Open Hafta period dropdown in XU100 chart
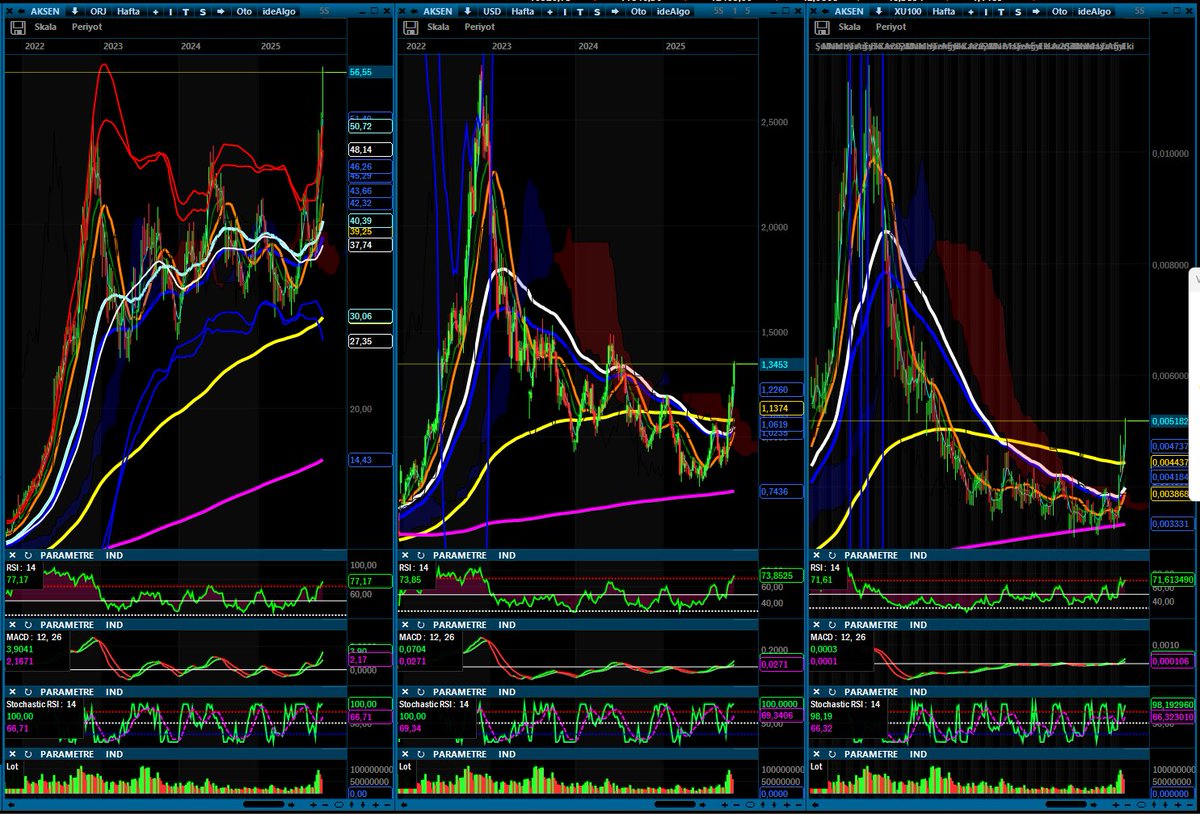 pyautogui.click(x=944, y=11)
